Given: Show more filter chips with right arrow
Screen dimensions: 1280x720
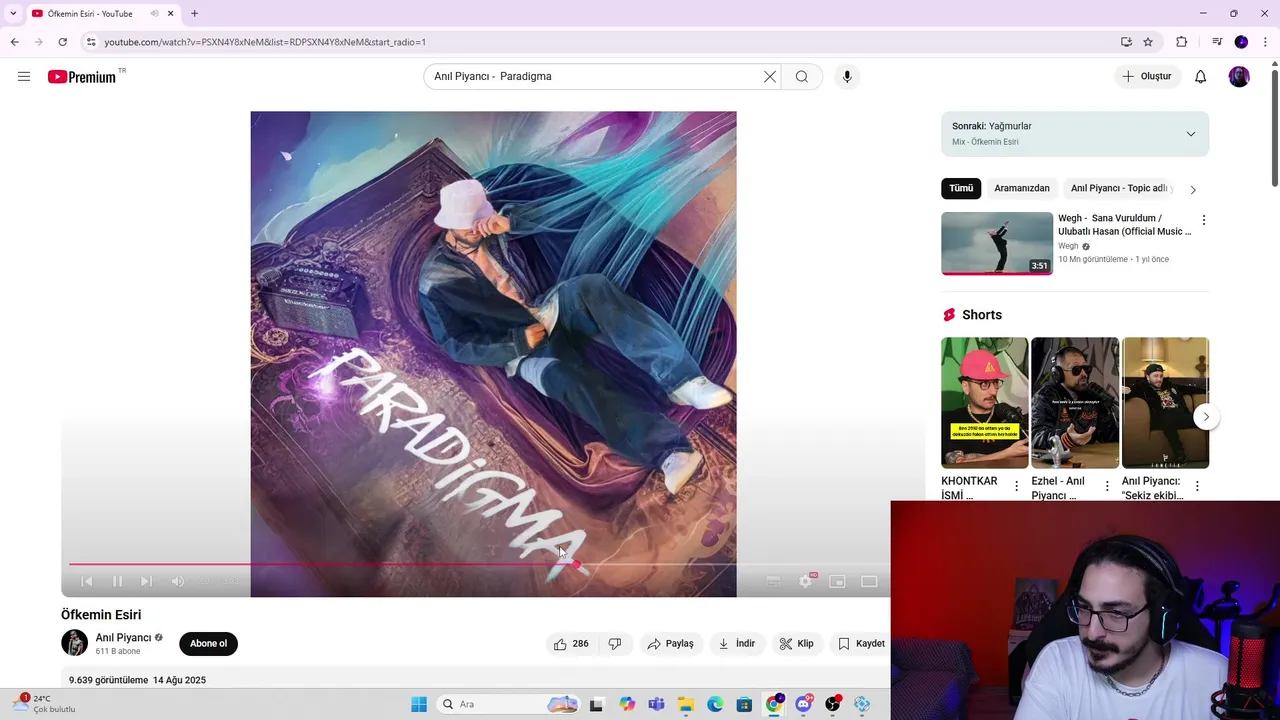Looking at the screenshot, I should point(1192,189).
